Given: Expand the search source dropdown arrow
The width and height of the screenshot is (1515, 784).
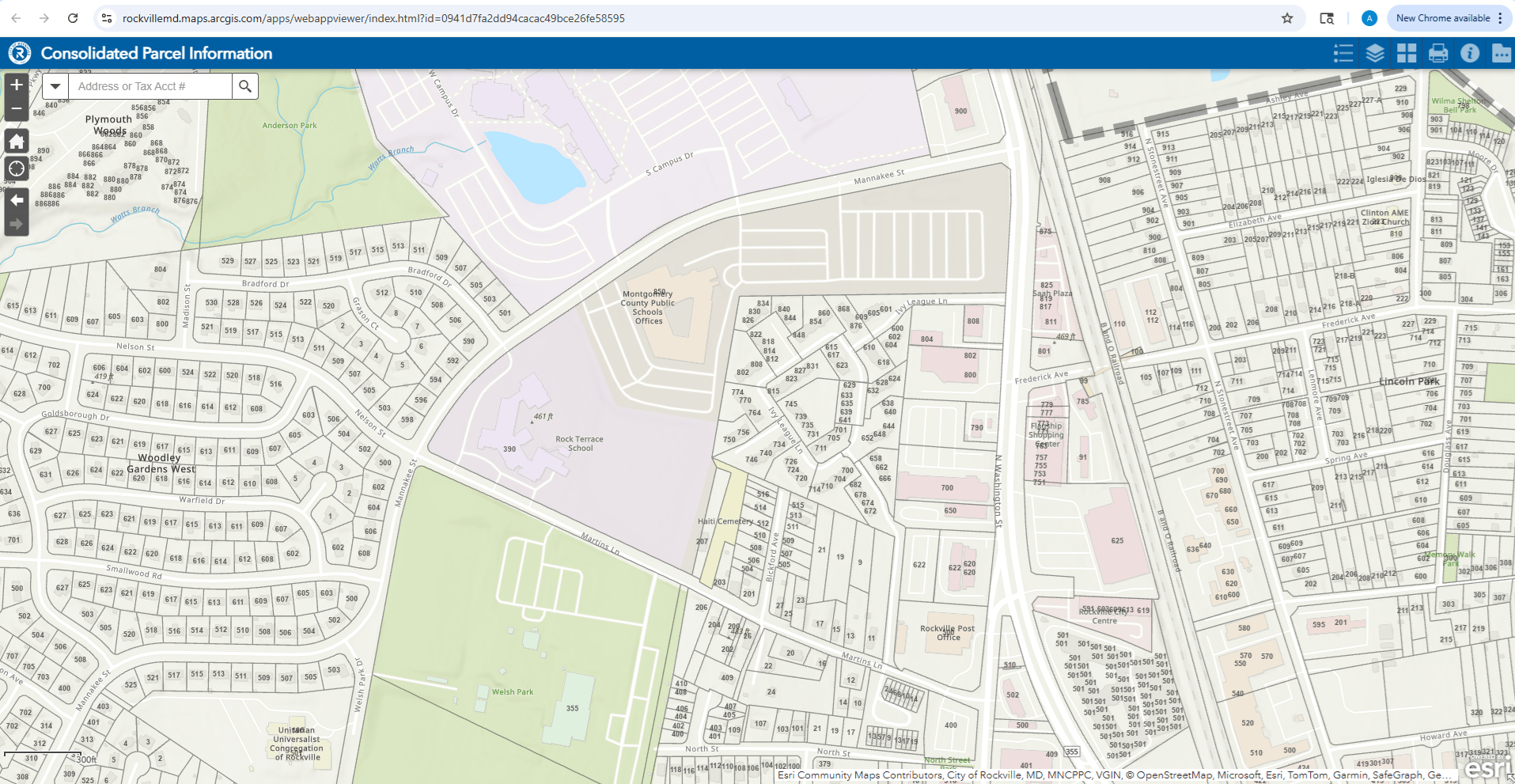Looking at the screenshot, I should [x=55, y=86].
